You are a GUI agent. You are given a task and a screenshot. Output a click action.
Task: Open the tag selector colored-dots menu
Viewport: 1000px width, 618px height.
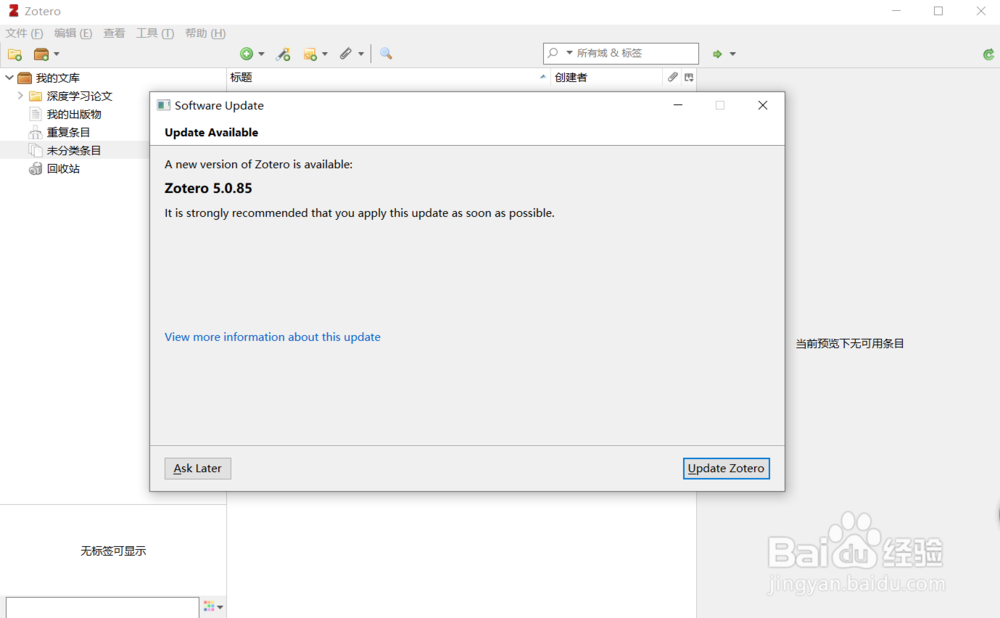coord(213,607)
